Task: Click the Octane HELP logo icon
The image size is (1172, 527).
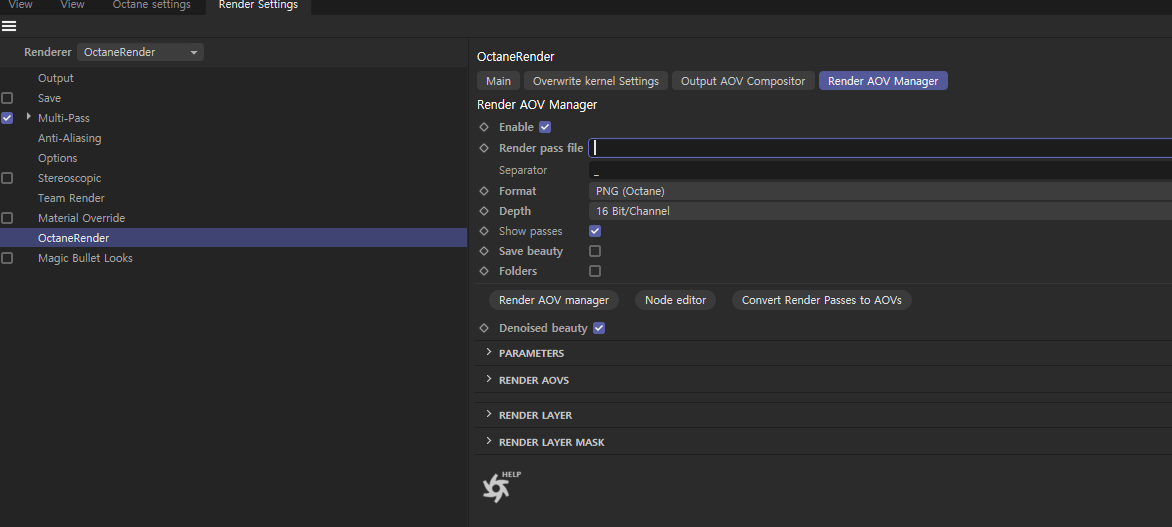Action: coord(500,487)
